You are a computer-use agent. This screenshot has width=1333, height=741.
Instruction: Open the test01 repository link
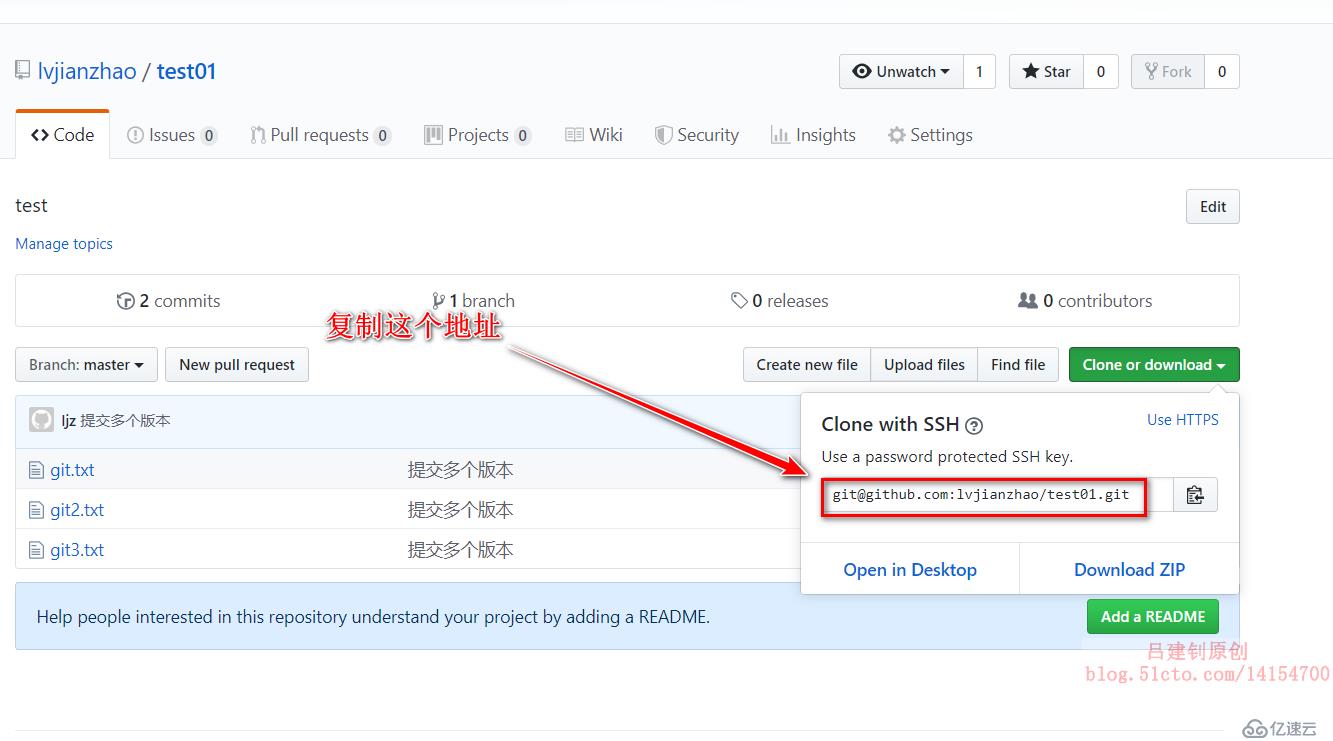186,71
